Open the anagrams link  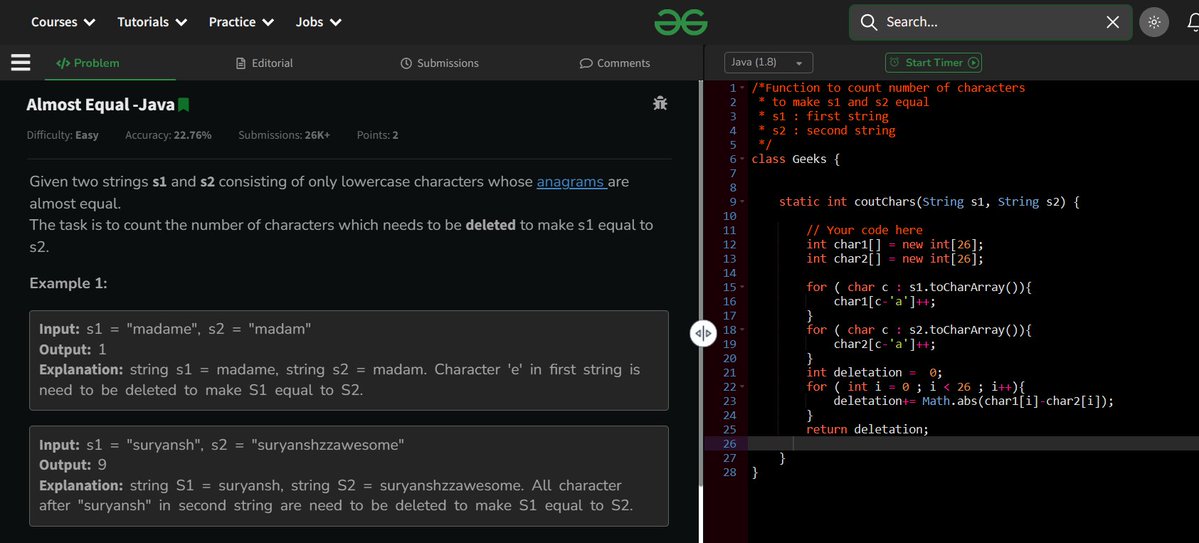572,182
